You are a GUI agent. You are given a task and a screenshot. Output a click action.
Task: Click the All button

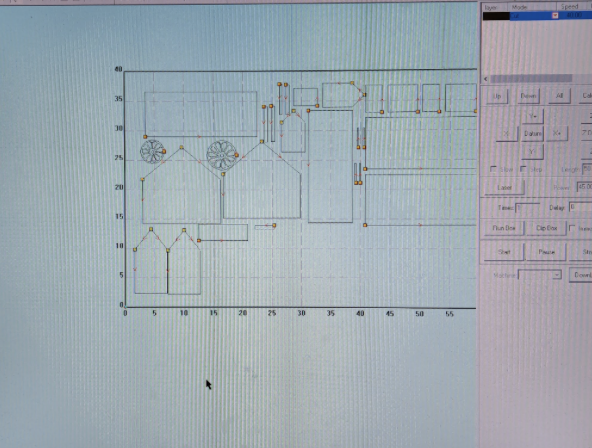[x=559, y=95]
